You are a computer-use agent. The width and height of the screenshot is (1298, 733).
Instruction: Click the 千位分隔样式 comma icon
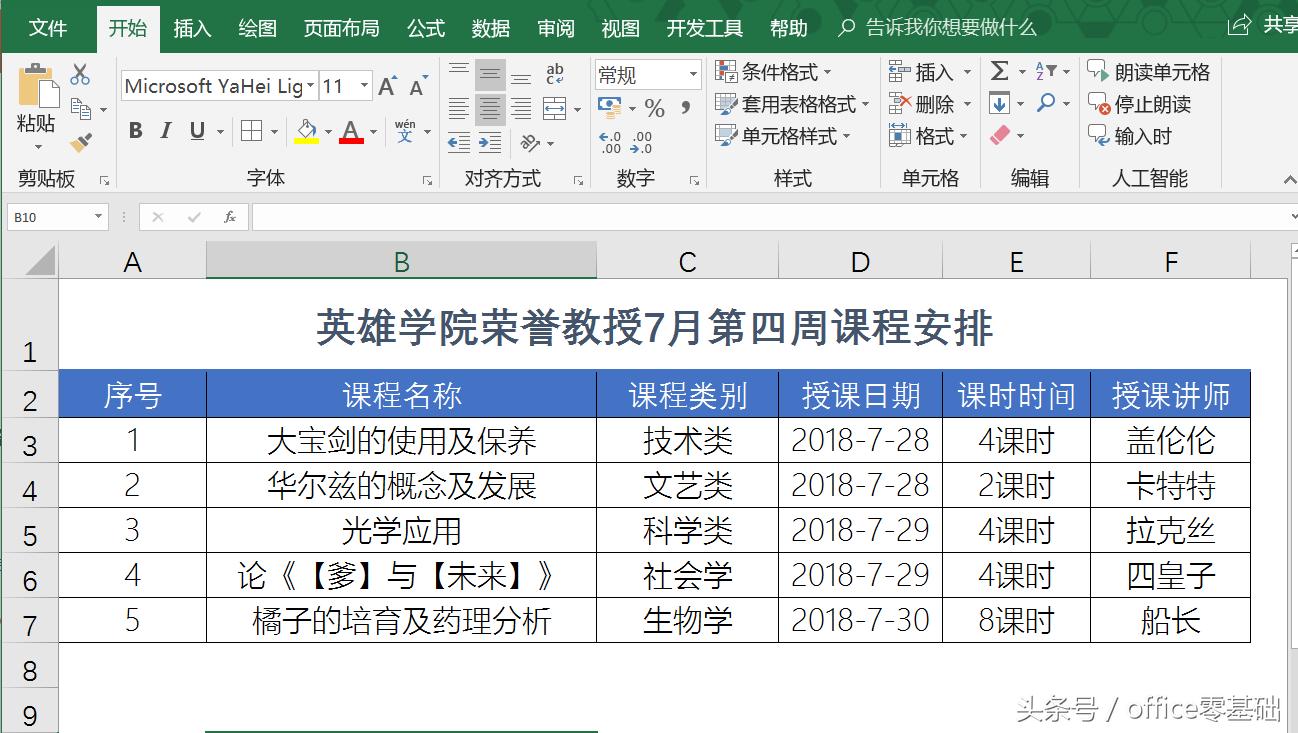[x=685, y=107]
